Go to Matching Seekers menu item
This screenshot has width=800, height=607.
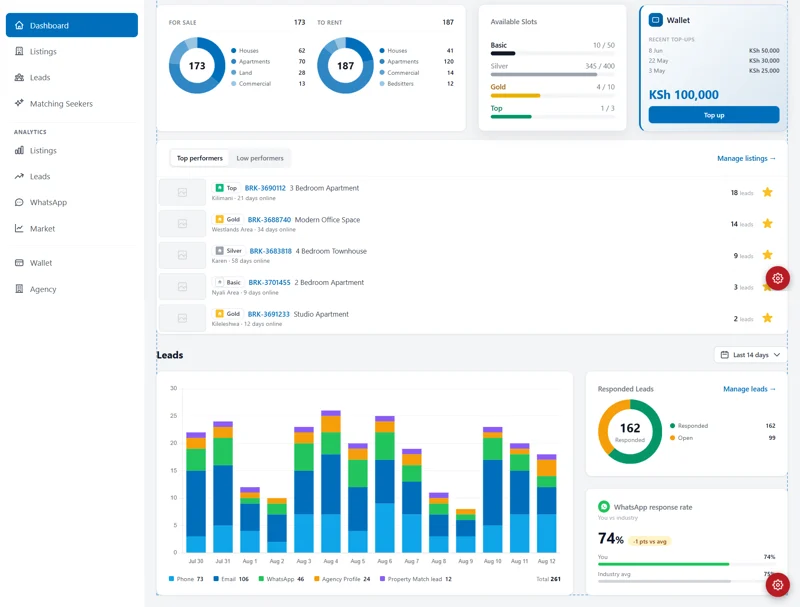pyautogui.click(x=71, y=104)
